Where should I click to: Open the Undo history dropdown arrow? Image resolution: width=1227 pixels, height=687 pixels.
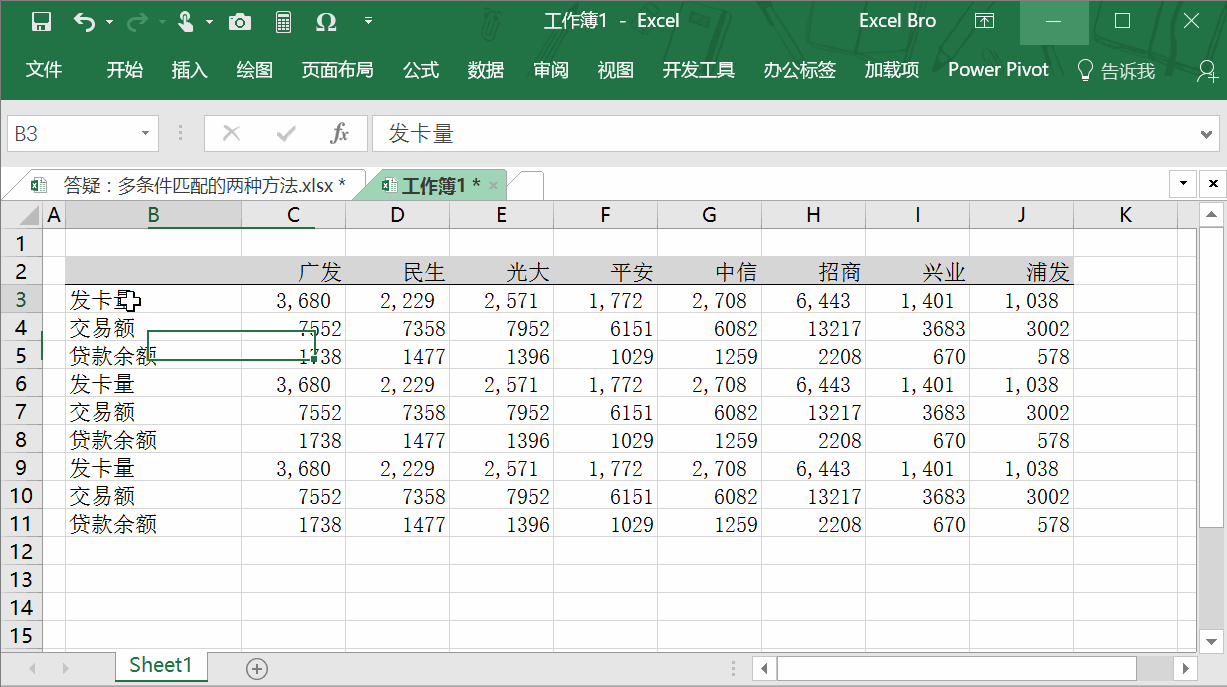pos(109,22)
